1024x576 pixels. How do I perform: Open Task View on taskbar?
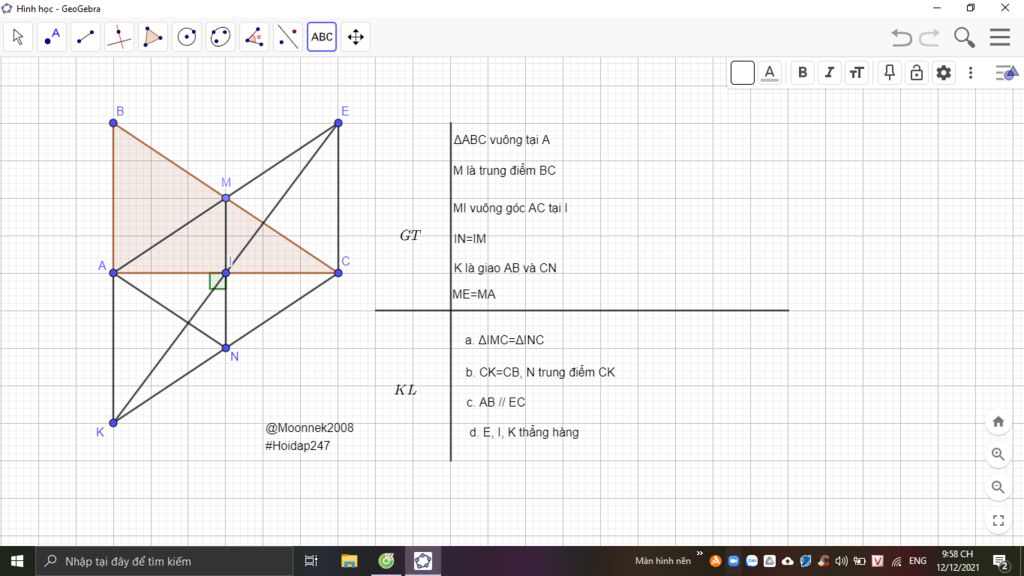[x=311, y=561]
